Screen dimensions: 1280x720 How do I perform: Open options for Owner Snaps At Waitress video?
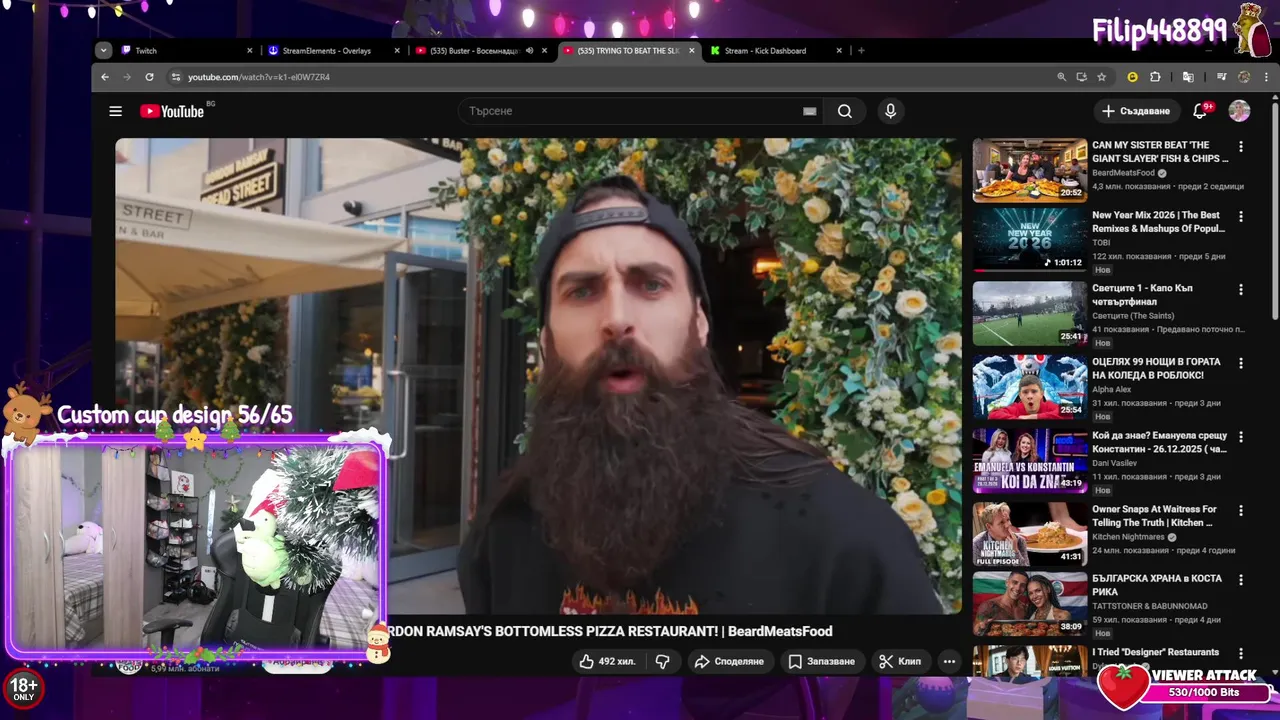(x=1241, y=510)
